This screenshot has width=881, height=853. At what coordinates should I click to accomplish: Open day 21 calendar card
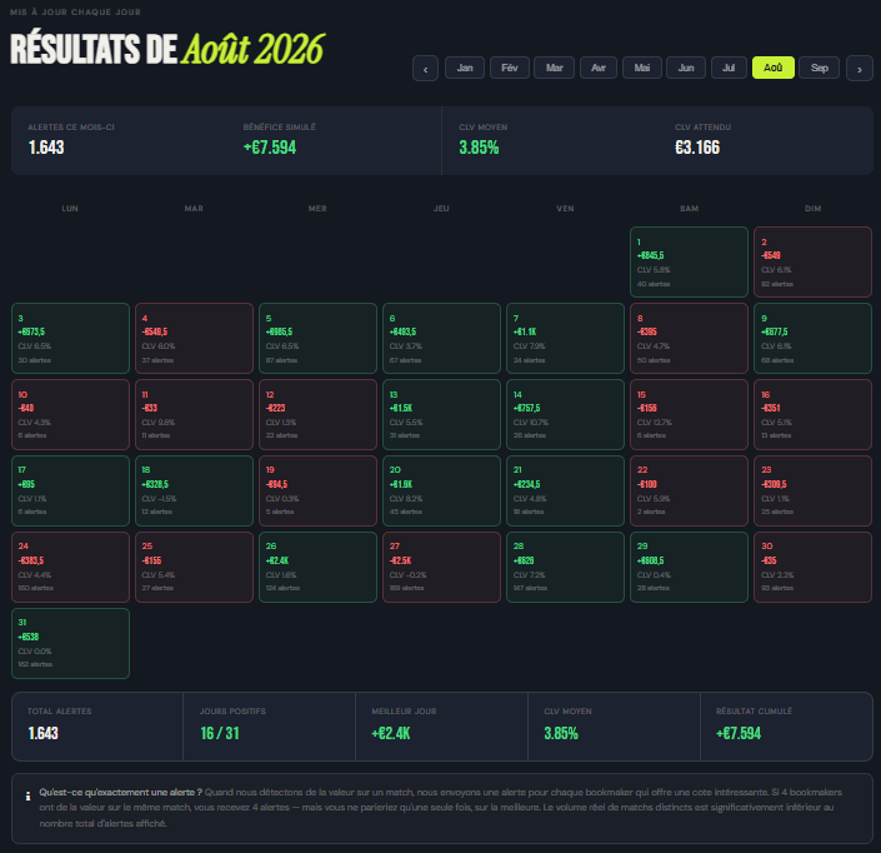565,491
